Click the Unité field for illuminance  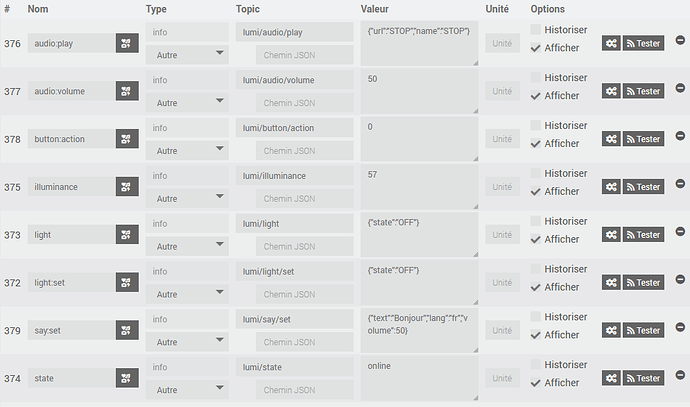(x=504, y=187)
